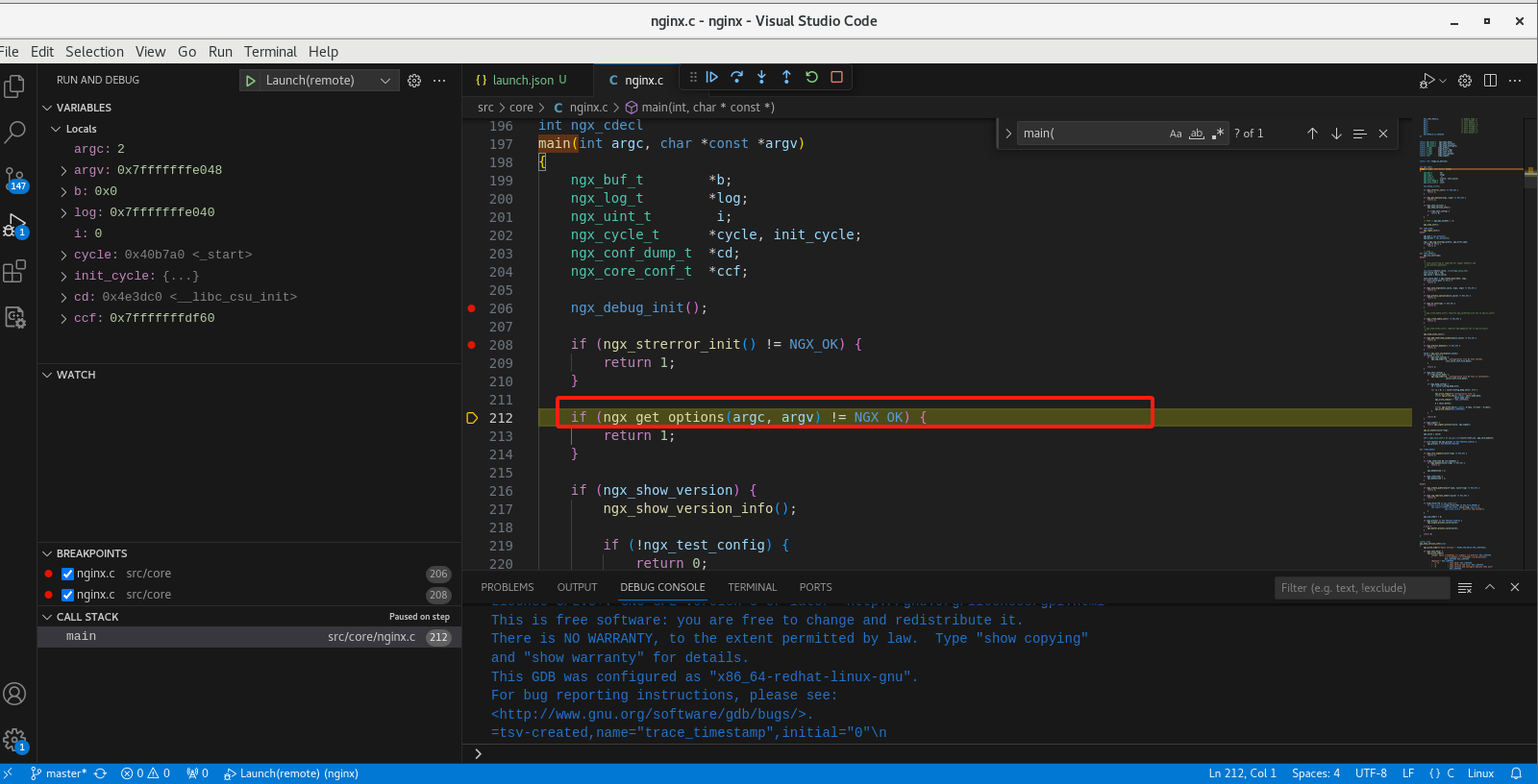Image resolution: width=1538 pixels, height=784 pixels.
Task: Switch to OUTPUT panel tab
Action: 577,587
